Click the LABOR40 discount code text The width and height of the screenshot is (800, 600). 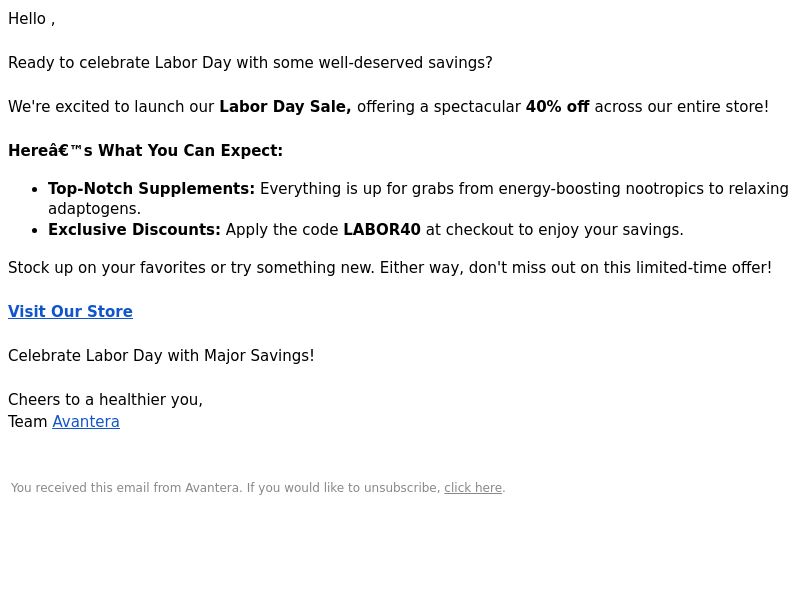382,230
